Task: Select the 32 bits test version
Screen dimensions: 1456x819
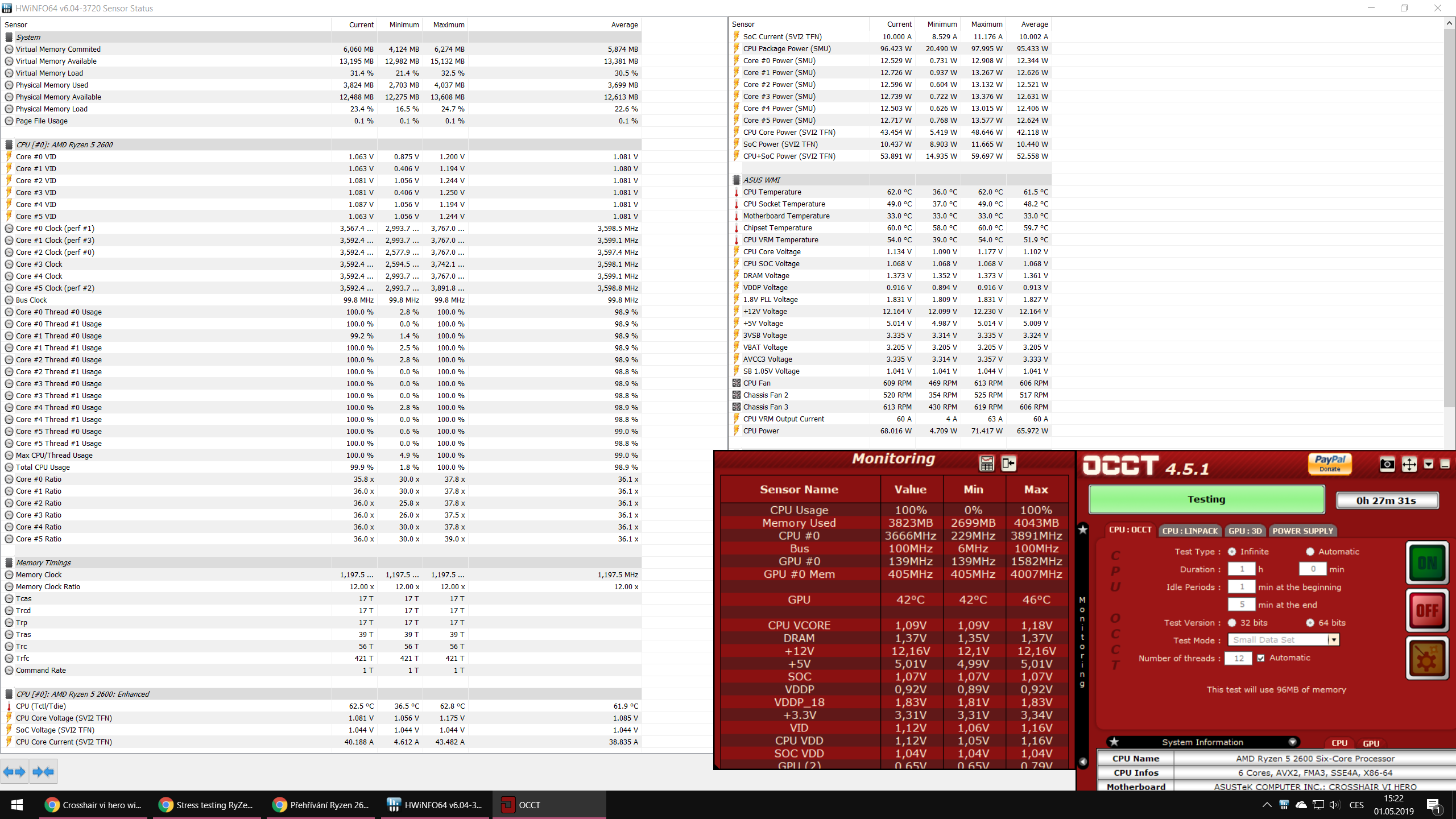Action: click(x=1232, y=623)
